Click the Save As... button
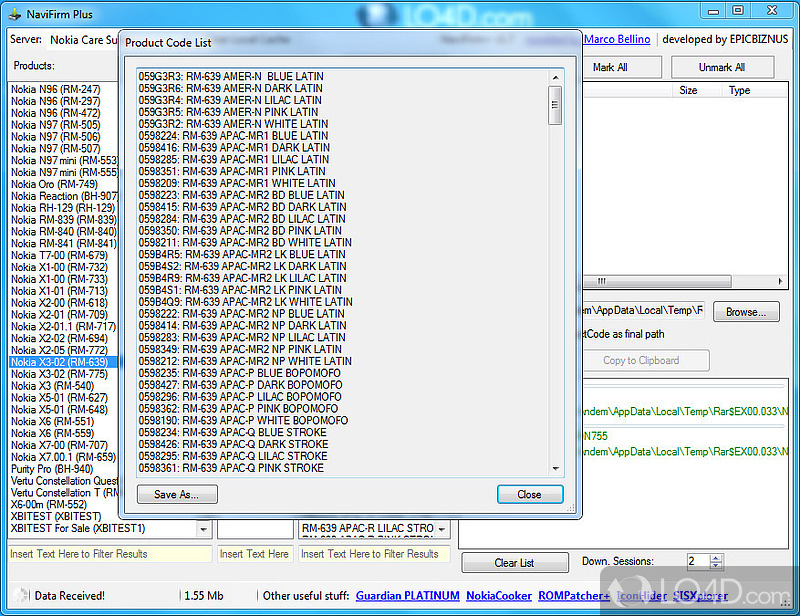 [177, 494]
